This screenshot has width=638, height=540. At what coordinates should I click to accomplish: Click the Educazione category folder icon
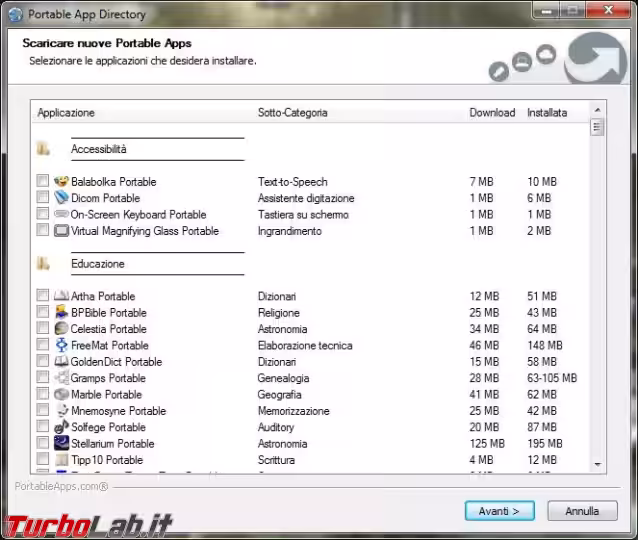43,264
